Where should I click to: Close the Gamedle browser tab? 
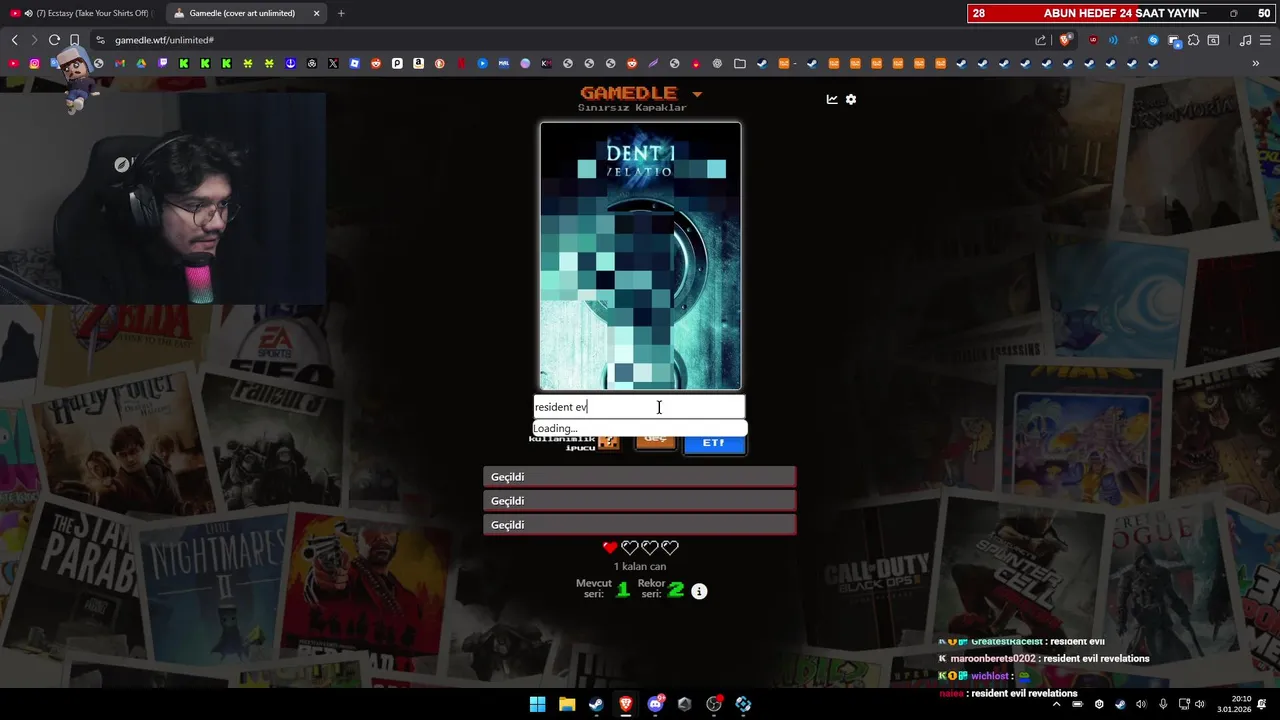point(317,13)
